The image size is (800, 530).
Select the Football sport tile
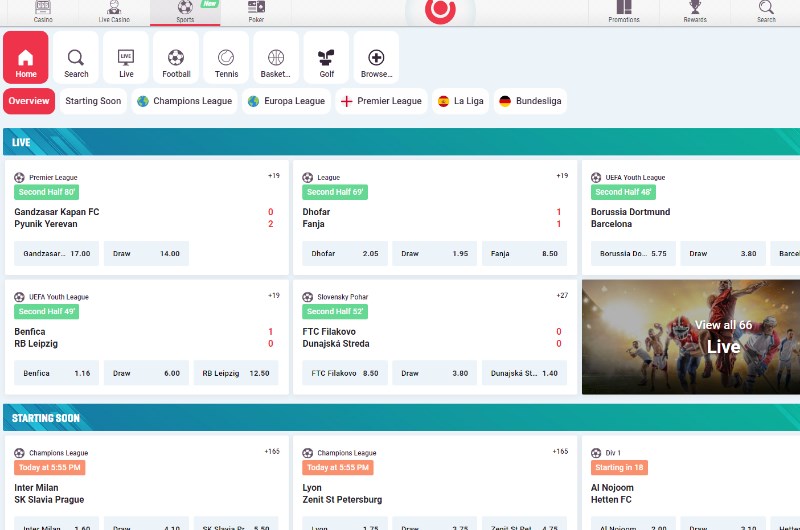click(176, 57)
